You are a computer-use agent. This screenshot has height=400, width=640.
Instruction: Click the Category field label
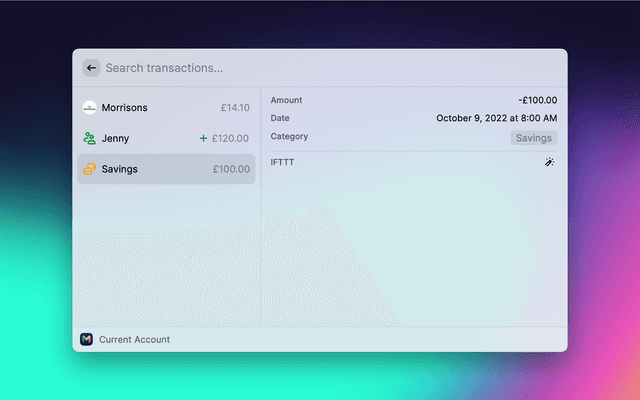[289, 136]
